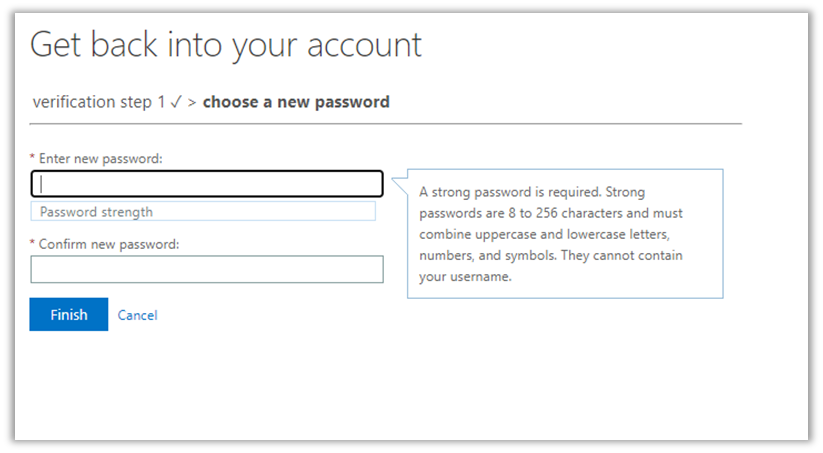
Task: Click the horizontal divider under the steps
Action: coord(386,123)
